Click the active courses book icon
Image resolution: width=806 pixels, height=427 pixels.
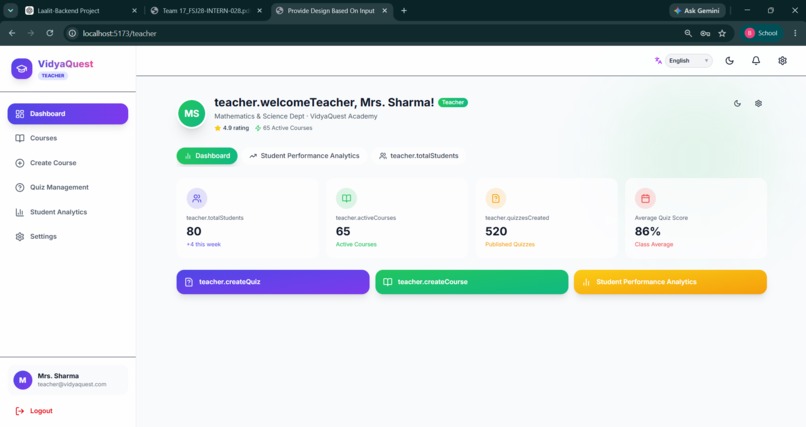point(346,198)
